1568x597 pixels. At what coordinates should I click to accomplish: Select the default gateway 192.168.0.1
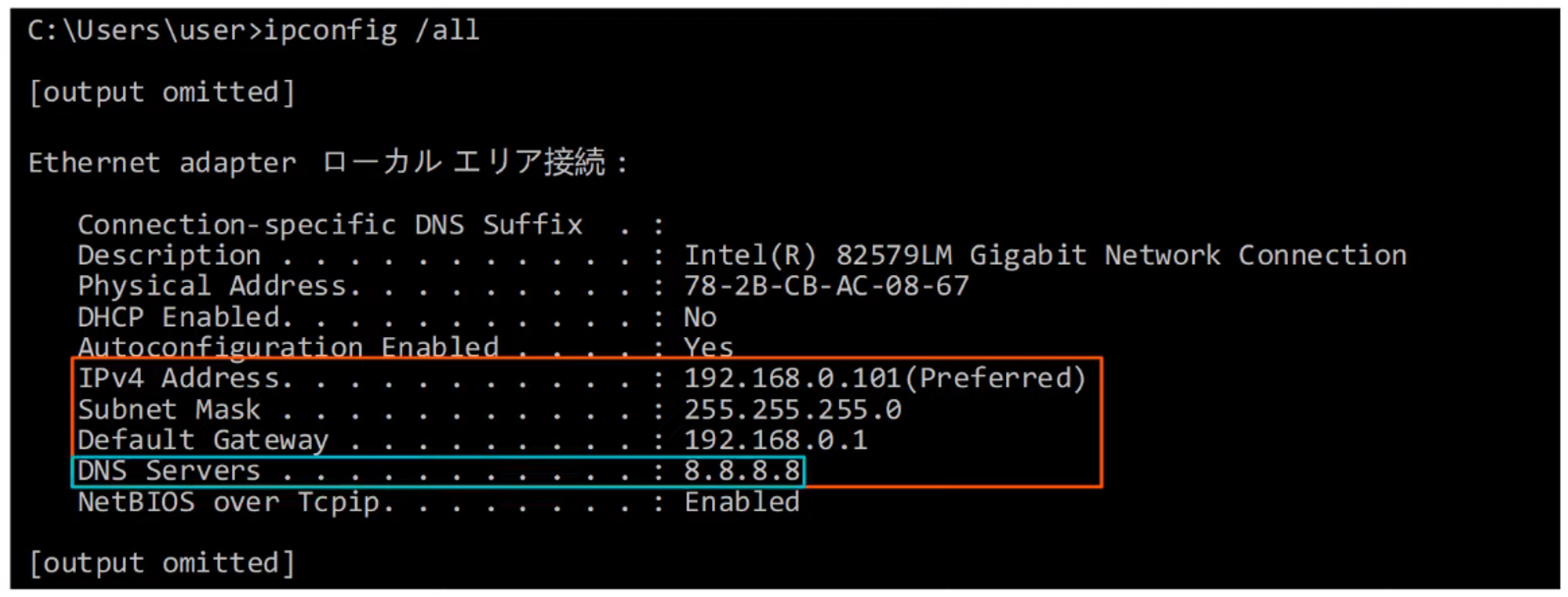tap(775, 440)
